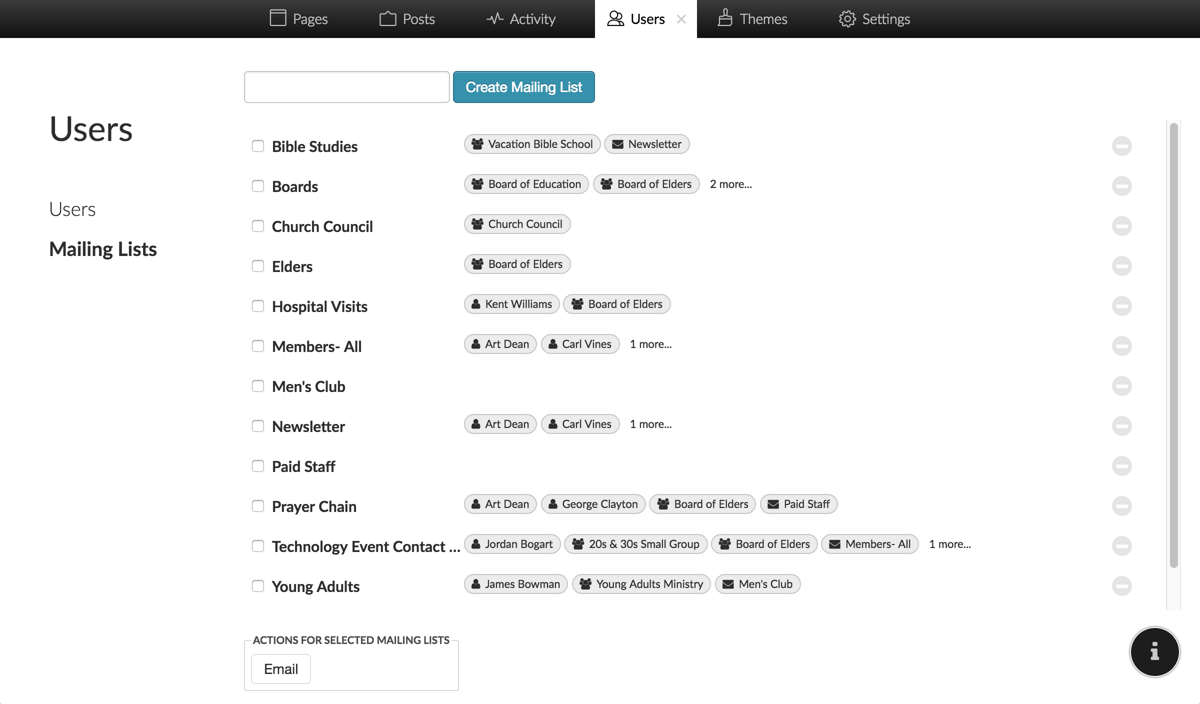Click the Settings gear icon

coord(845,18)
